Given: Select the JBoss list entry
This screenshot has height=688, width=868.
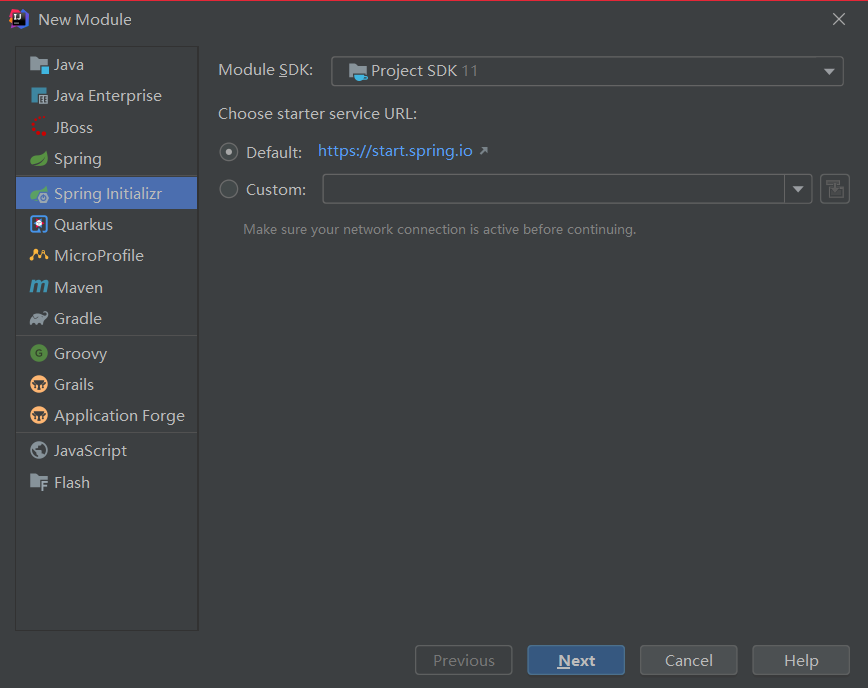Looking at the screenshot, I should 106,127.
